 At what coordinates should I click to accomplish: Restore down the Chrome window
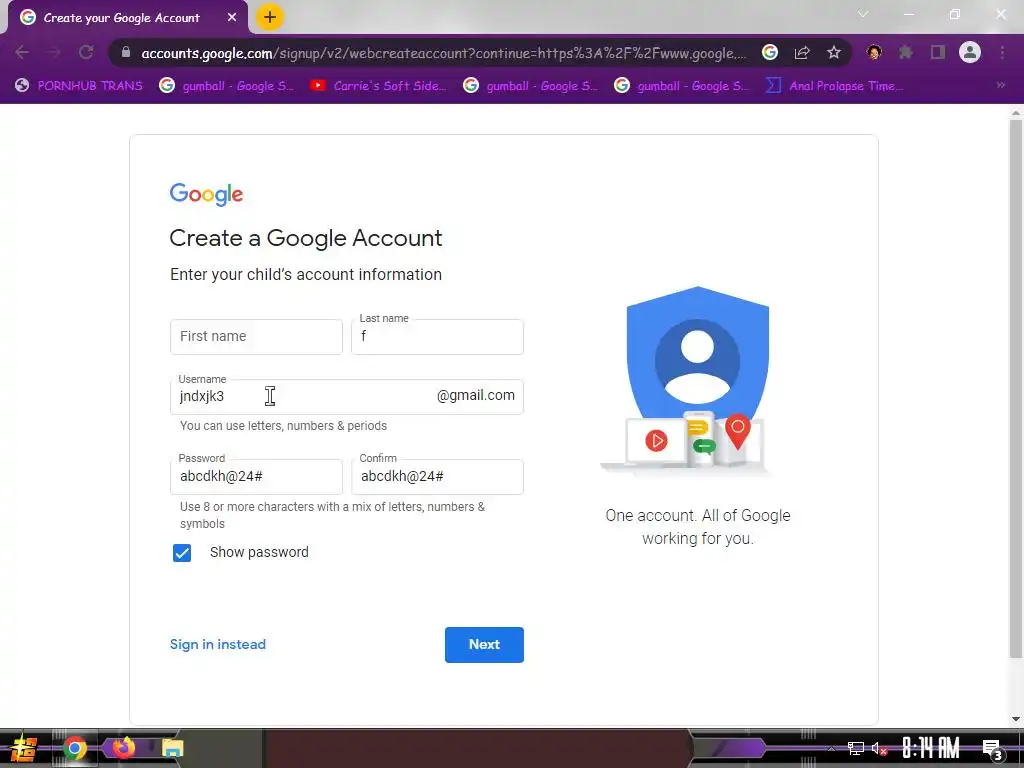tap(955, 14)
